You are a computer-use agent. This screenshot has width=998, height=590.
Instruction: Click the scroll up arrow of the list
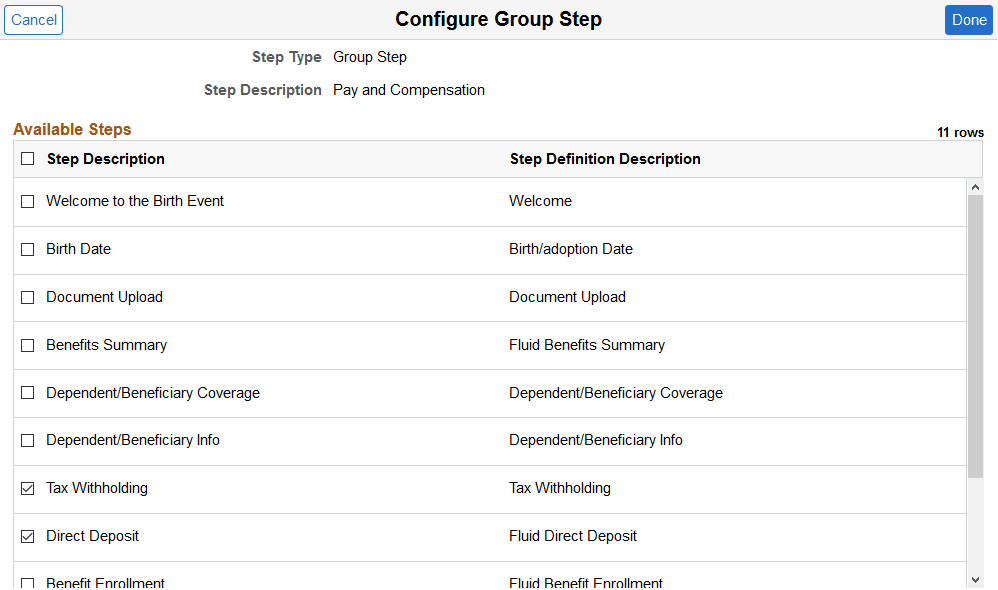[x=975, y=187]
